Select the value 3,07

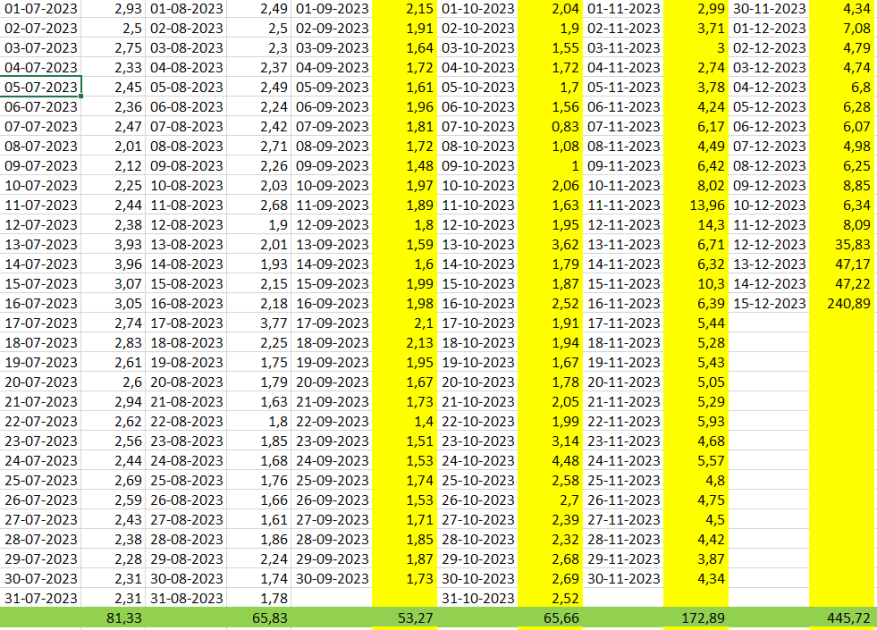click(x=128, y=284)
